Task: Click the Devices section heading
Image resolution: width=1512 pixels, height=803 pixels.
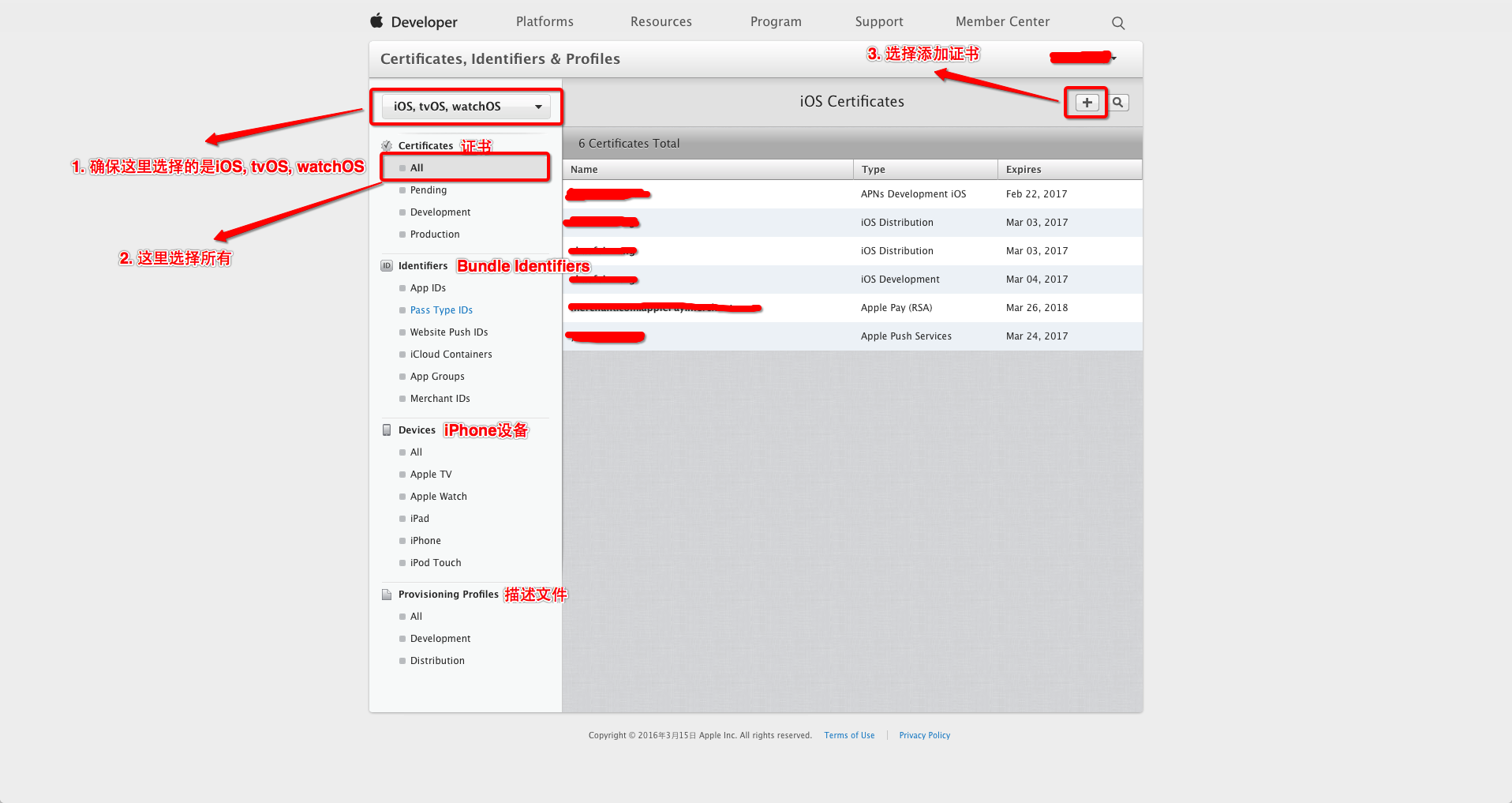Action: coord(417,430)
